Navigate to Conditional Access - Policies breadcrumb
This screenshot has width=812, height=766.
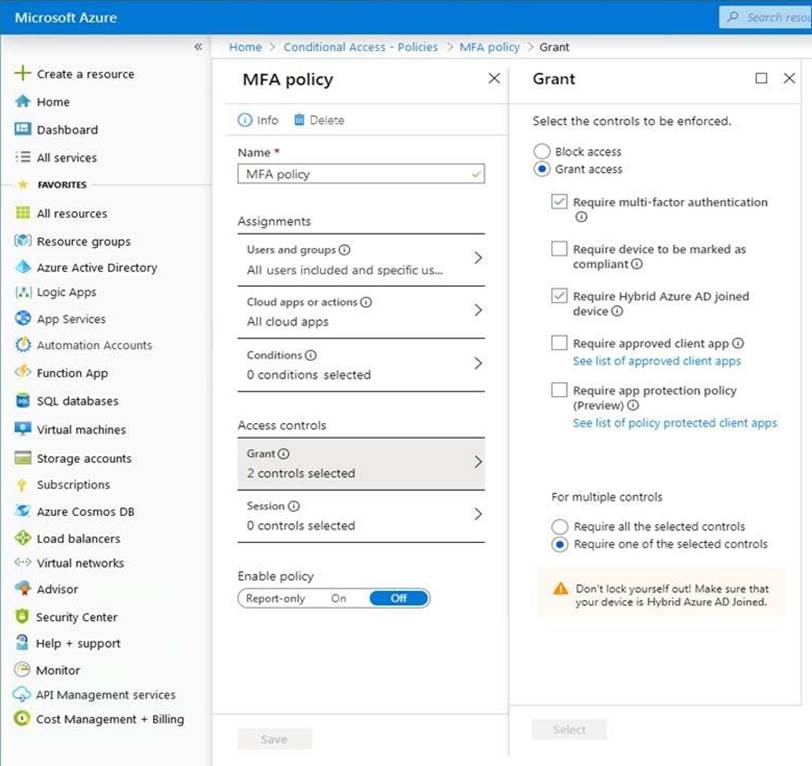[x=360, y=47]
